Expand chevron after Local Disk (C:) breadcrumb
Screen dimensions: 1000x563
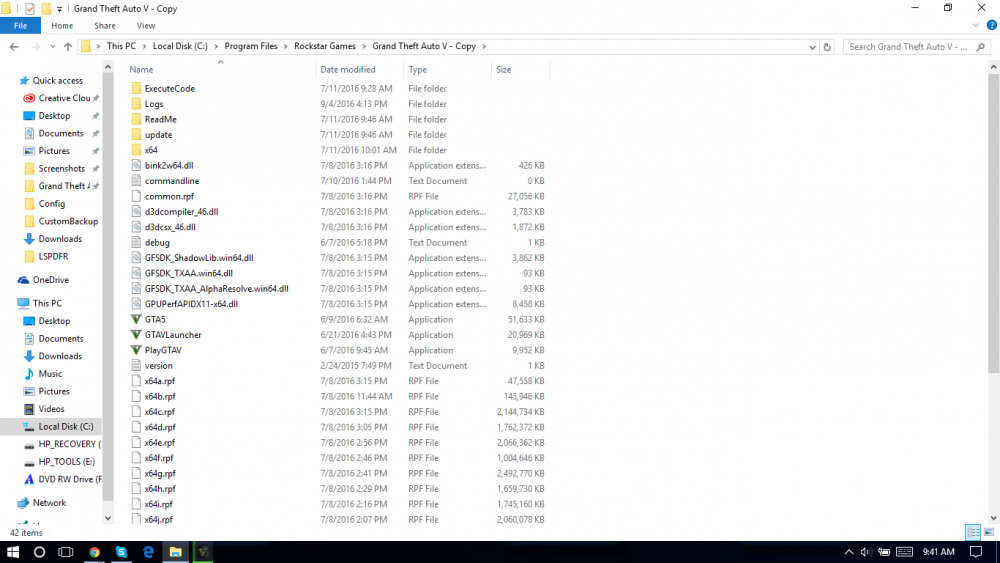(x=216, y=47)
